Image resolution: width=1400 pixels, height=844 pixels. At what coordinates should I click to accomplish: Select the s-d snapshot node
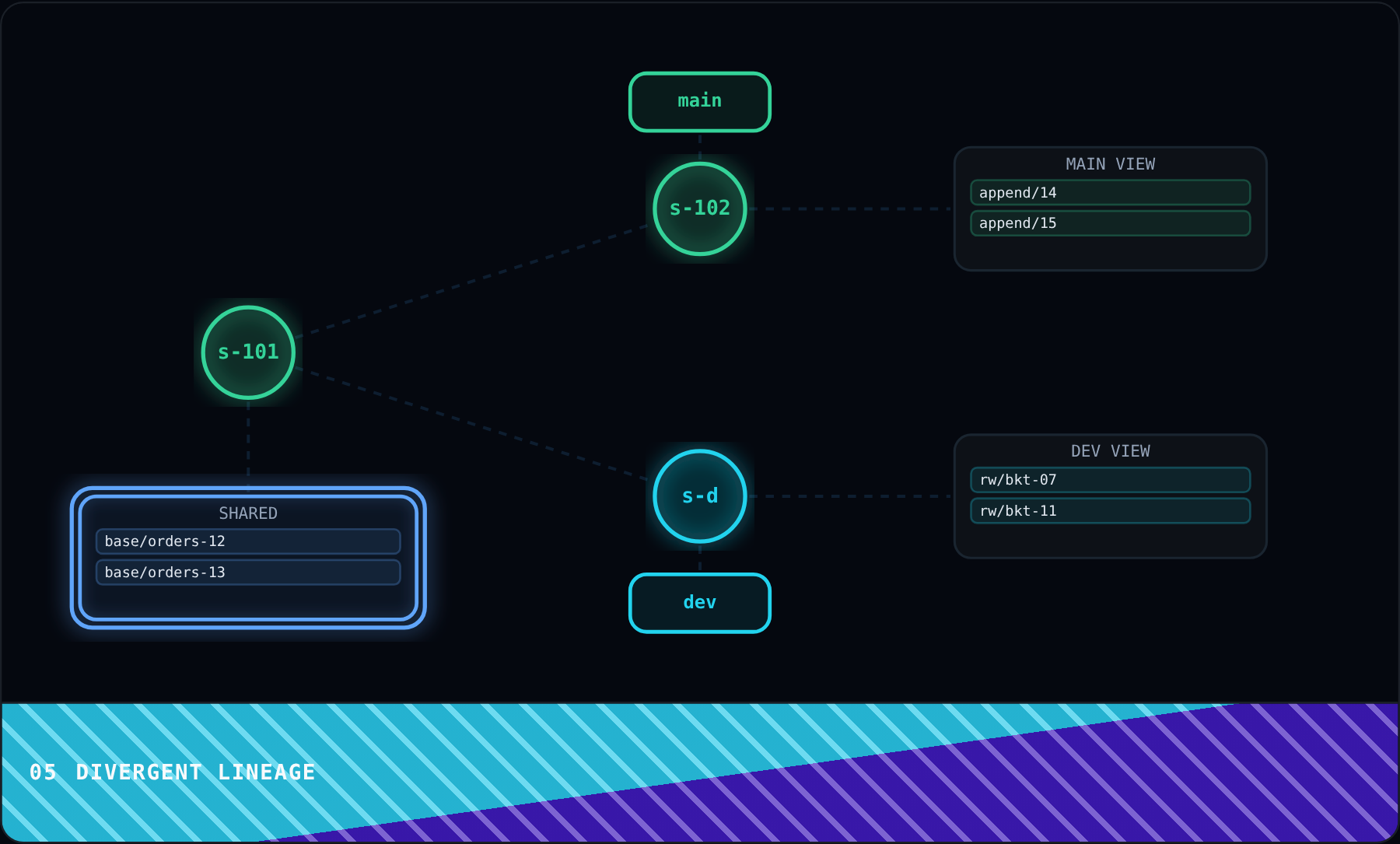tap(700, 496)
